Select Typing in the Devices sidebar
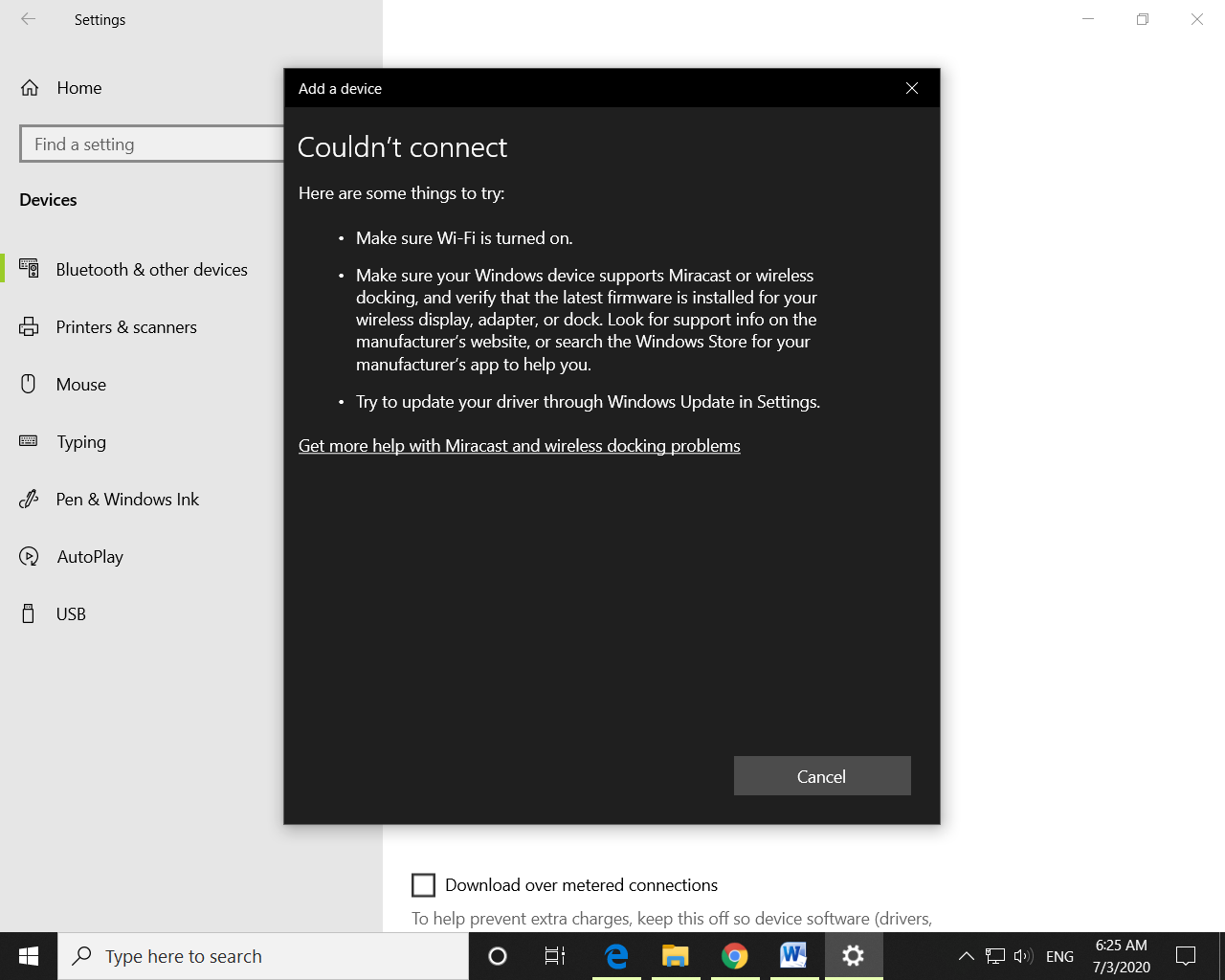The height and width of the screenshot is (980, 1225). [81, 442]
